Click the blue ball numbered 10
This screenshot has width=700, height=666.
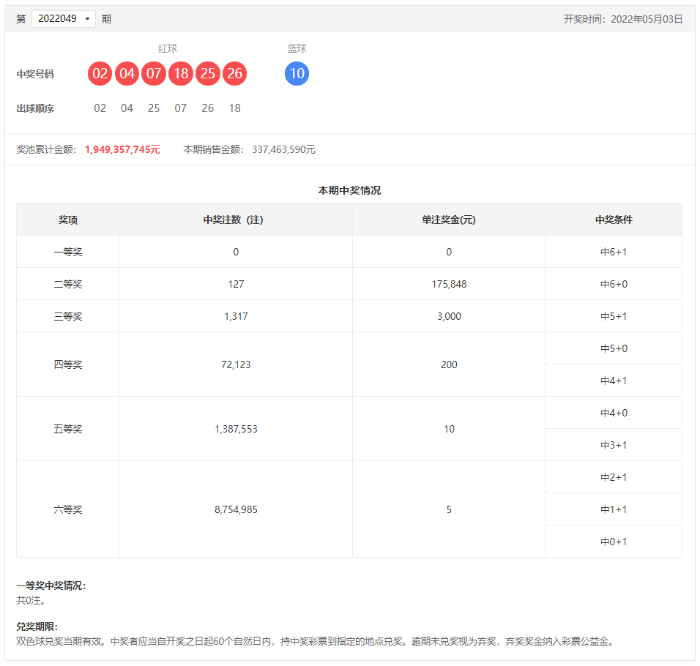(x=297, y=74)
